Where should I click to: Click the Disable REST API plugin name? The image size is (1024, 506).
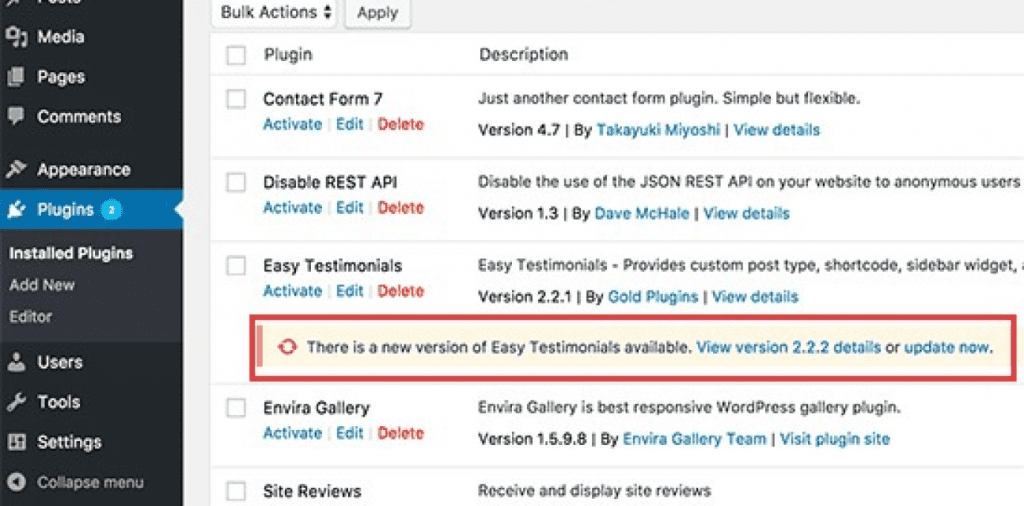coord(330,183)
